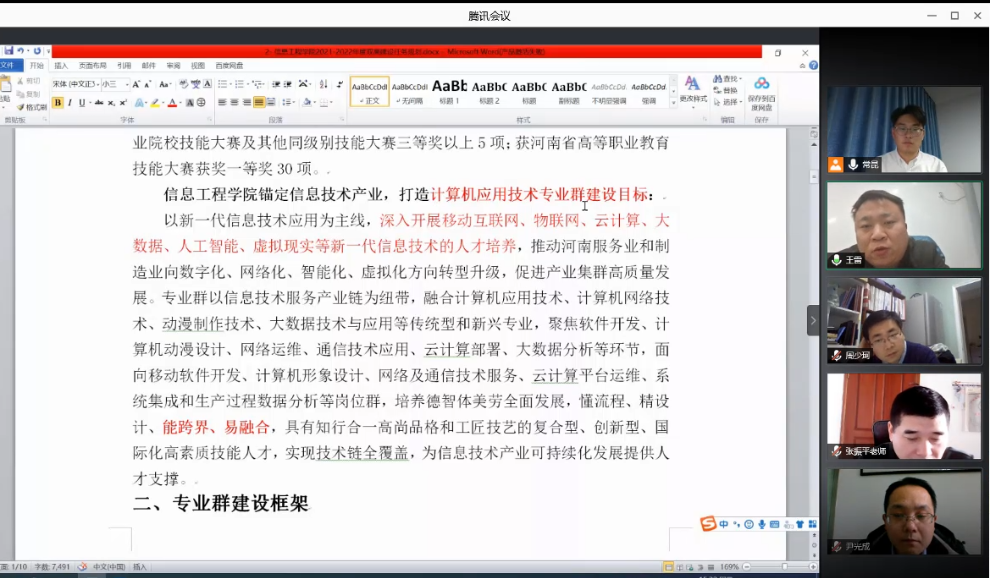Switch to the Page Layout (页面布局) tab
Image resolution: width=990 pixels, height=578 pixels.
(x=92, y=66)
